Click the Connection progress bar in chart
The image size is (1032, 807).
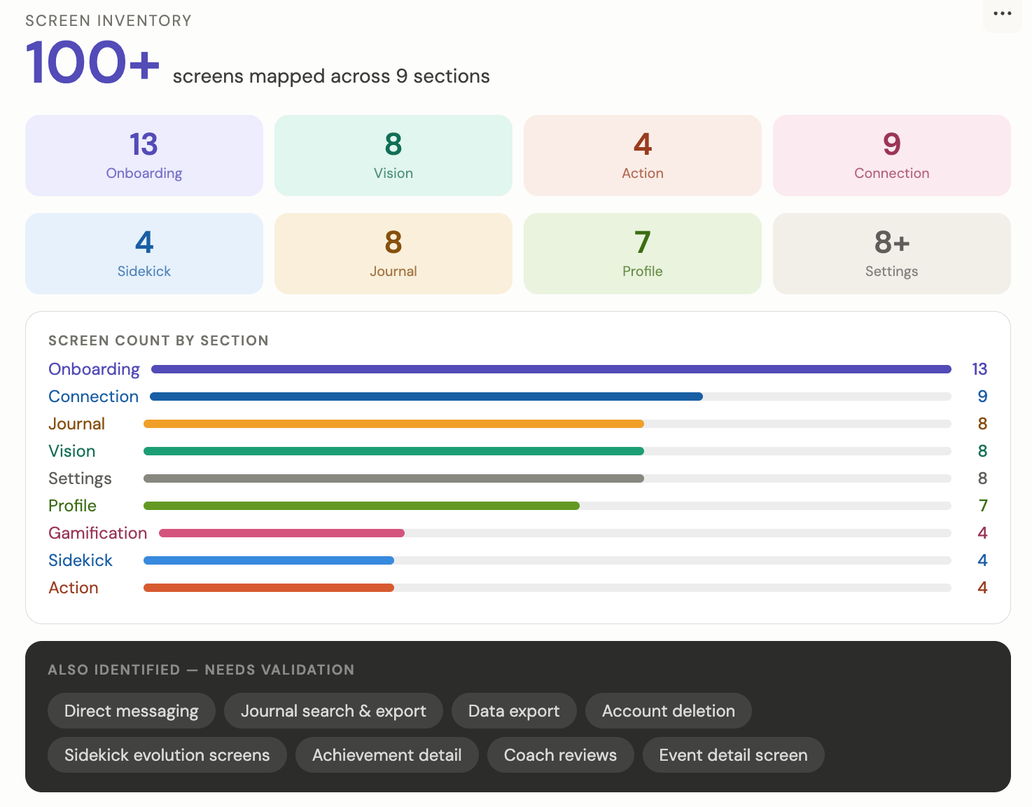tap(426, 397)
